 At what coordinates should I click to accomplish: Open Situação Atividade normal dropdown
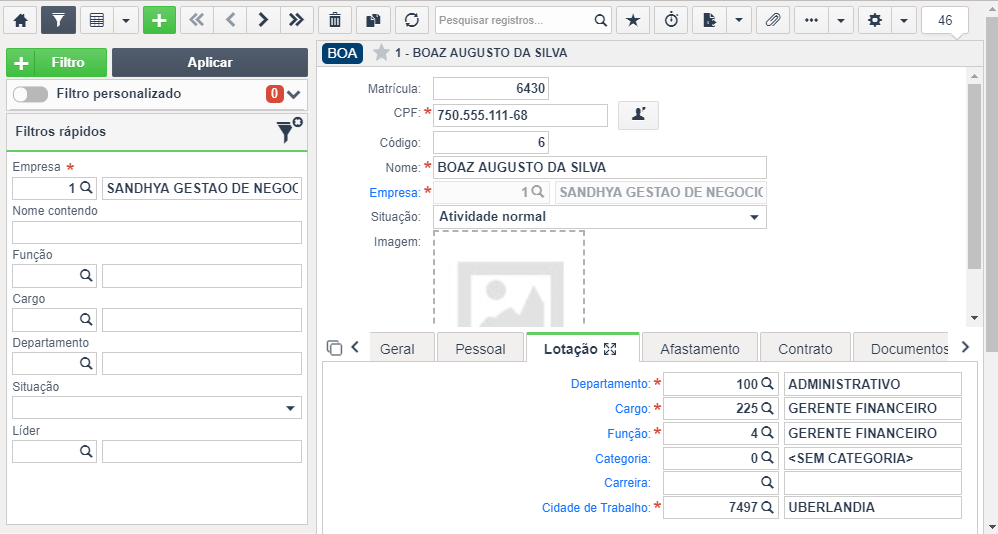click(600, 217)
